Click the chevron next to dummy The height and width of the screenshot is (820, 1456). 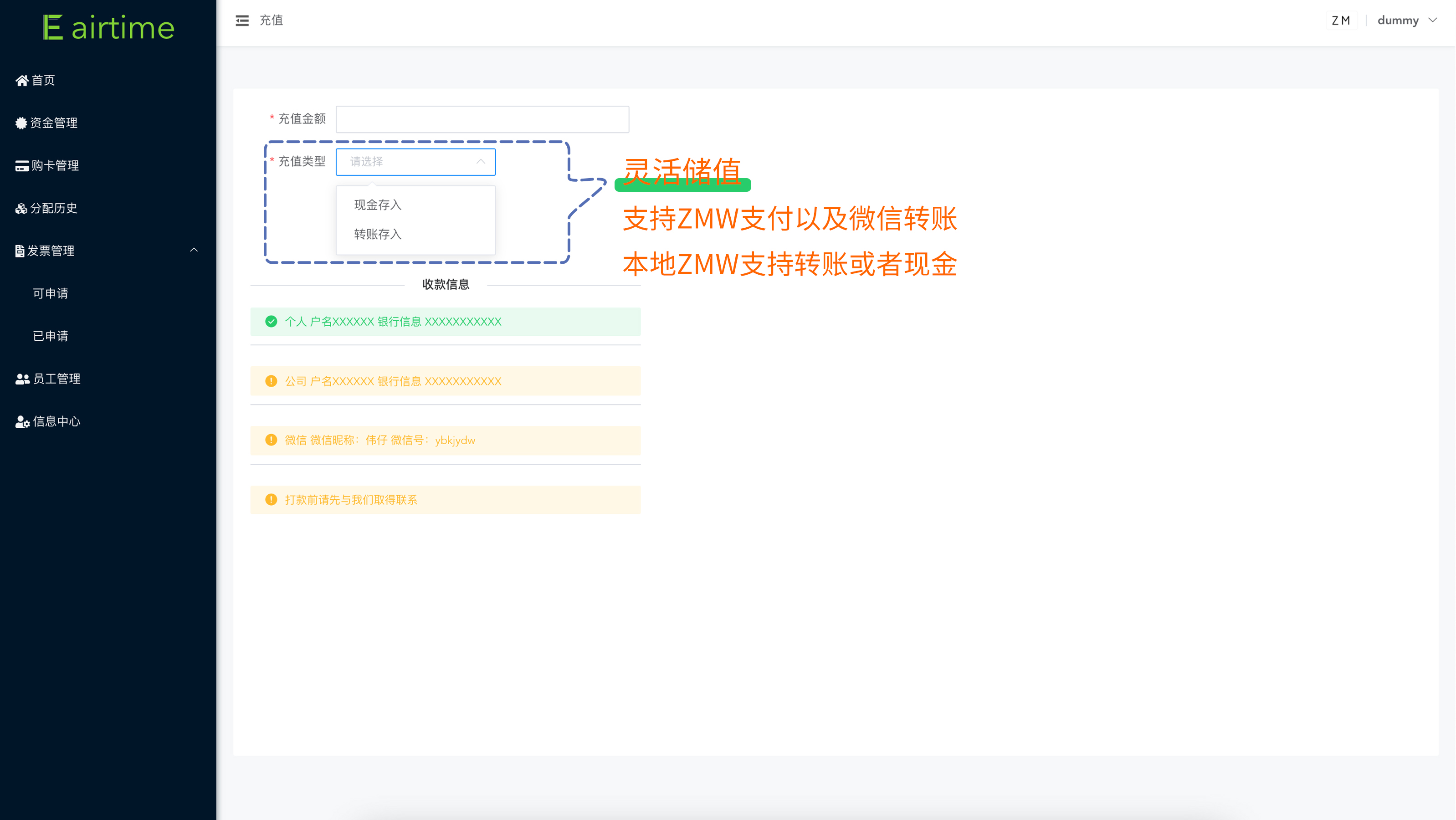click(1432, 20)
